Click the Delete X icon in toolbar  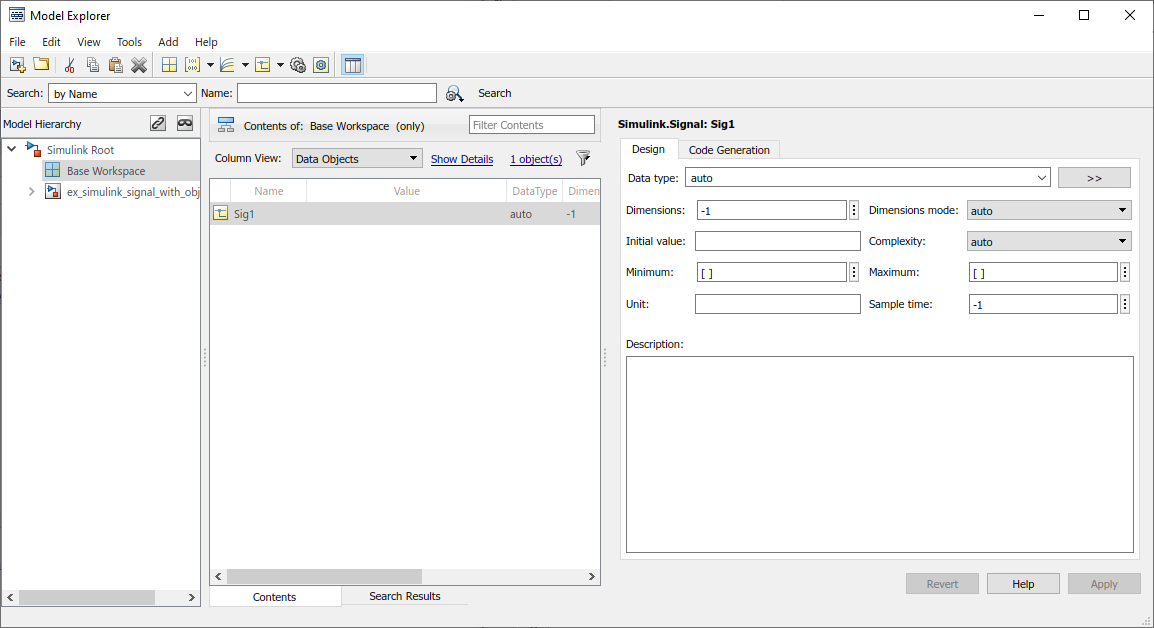pos(139,65)
